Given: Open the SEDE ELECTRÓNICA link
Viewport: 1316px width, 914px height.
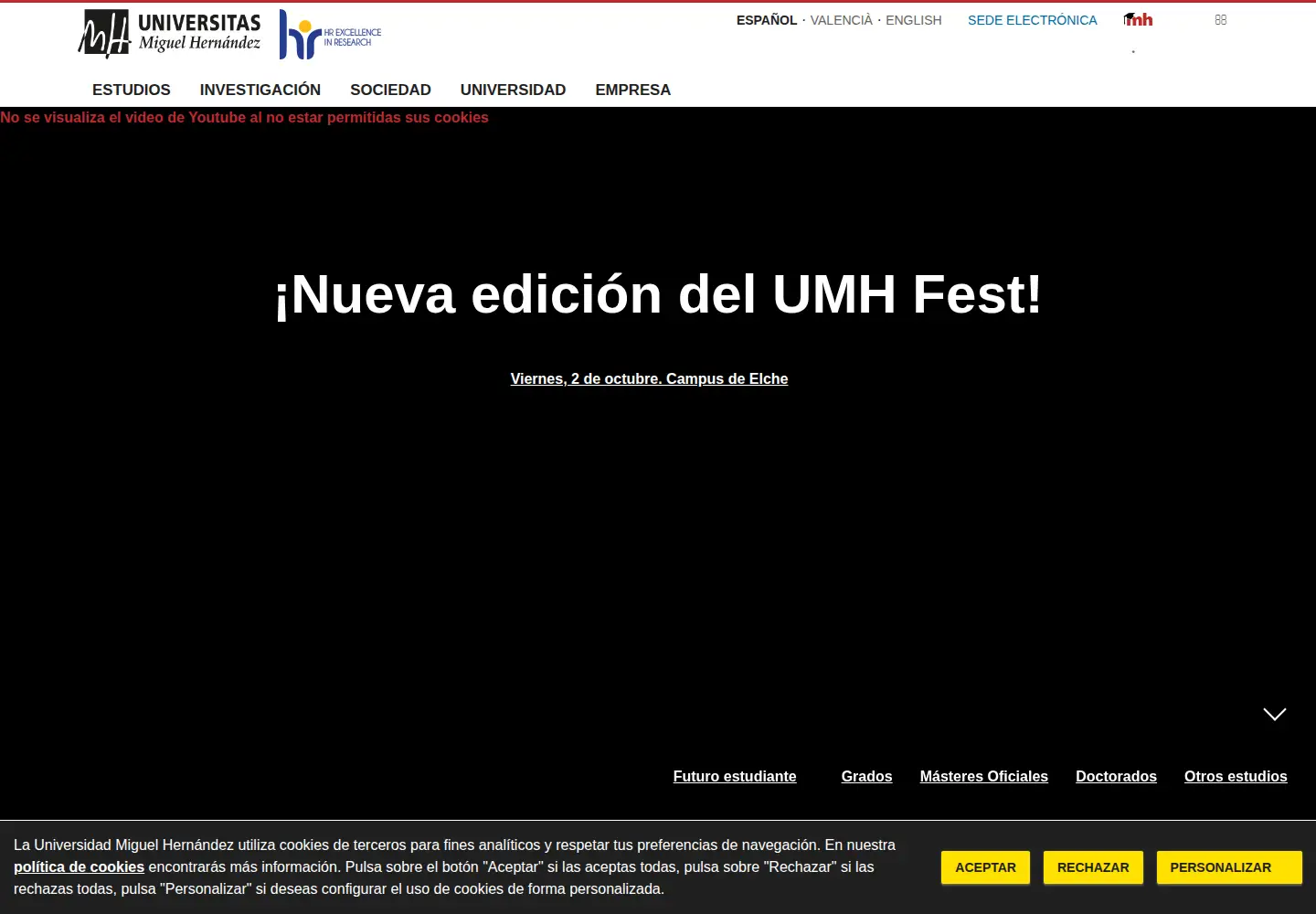Looking at the screenshot, I should tap(1033, 20).
